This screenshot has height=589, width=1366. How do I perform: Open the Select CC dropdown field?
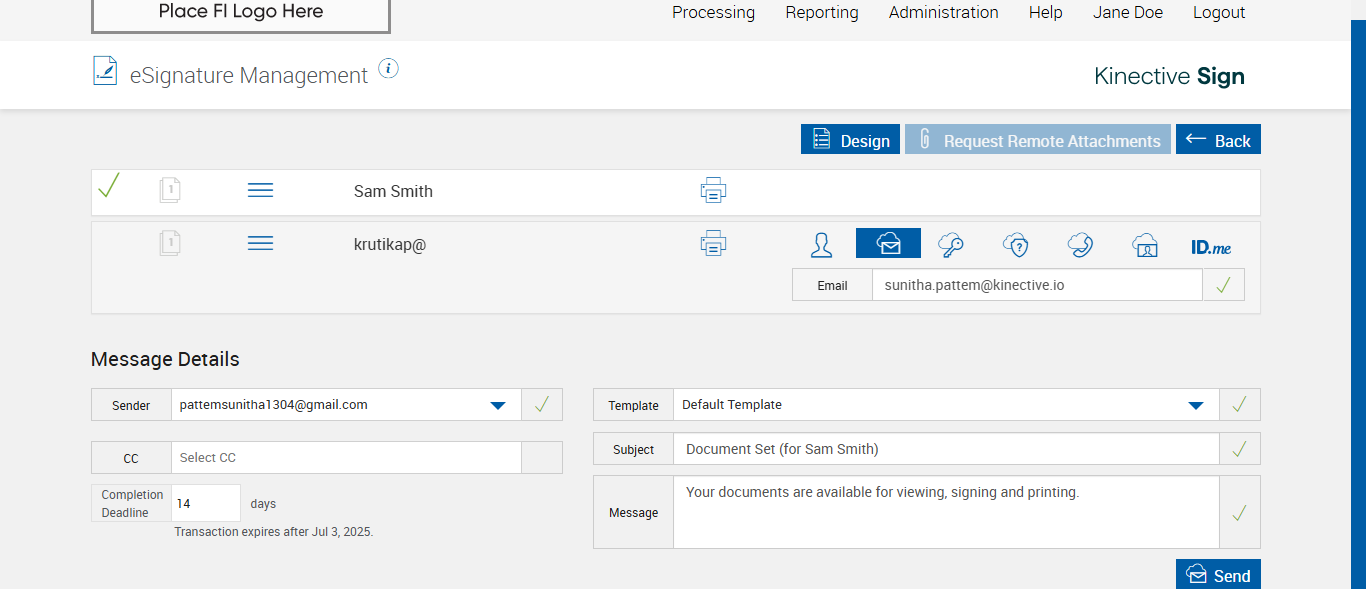[x=346, y=458]
